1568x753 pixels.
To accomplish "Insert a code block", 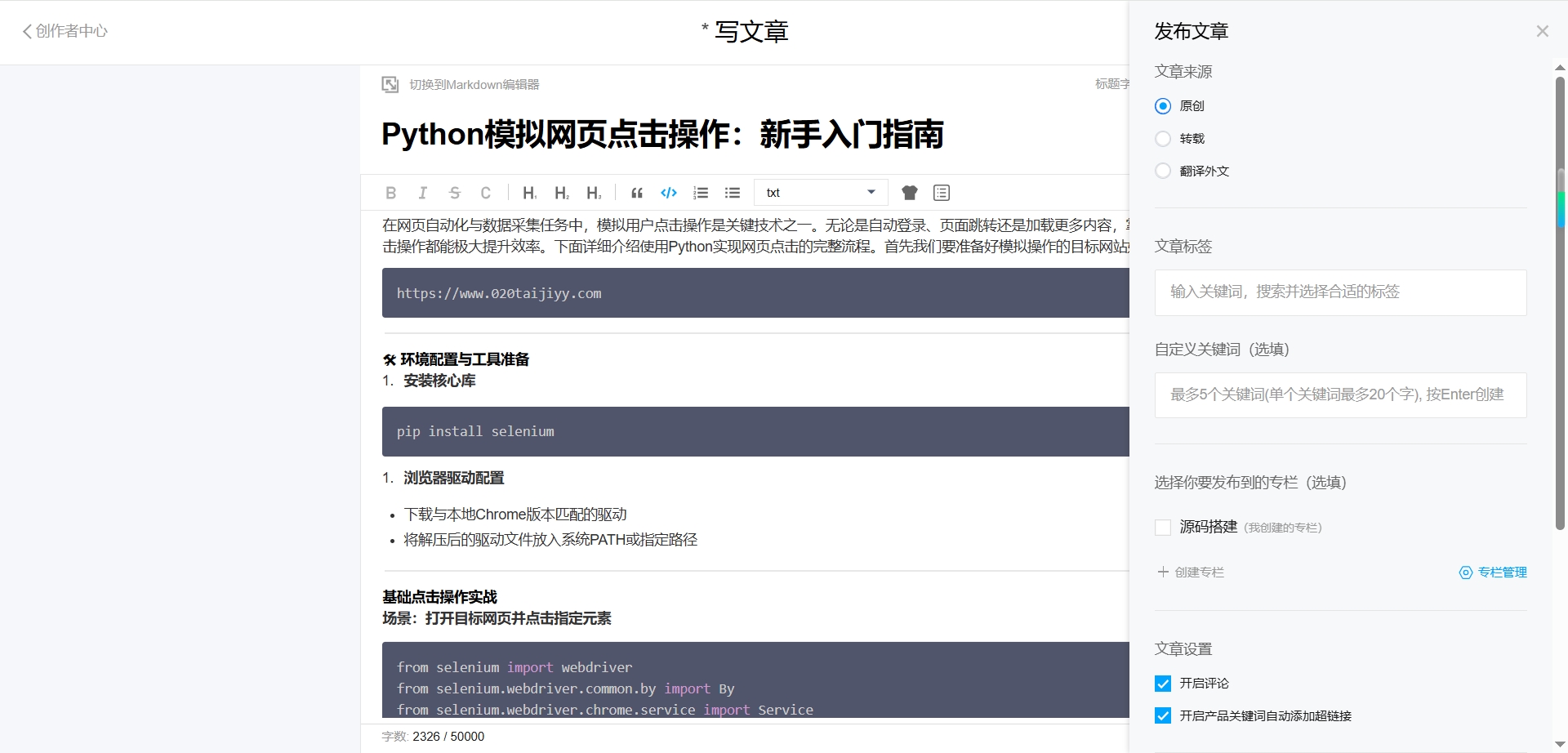I will click(x=669, y=193).
